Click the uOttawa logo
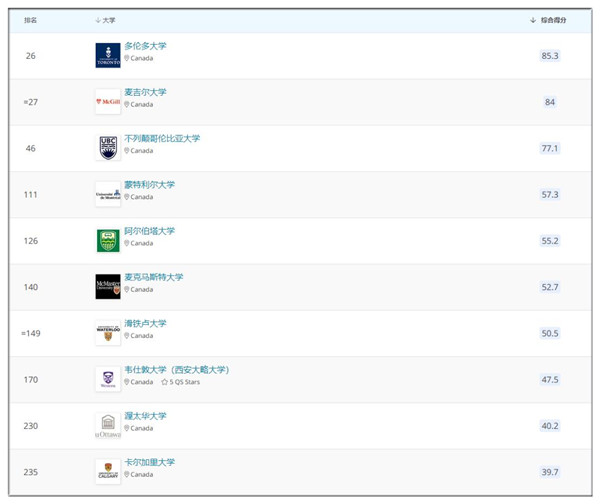600x504 pixels. tap(108, 426)
